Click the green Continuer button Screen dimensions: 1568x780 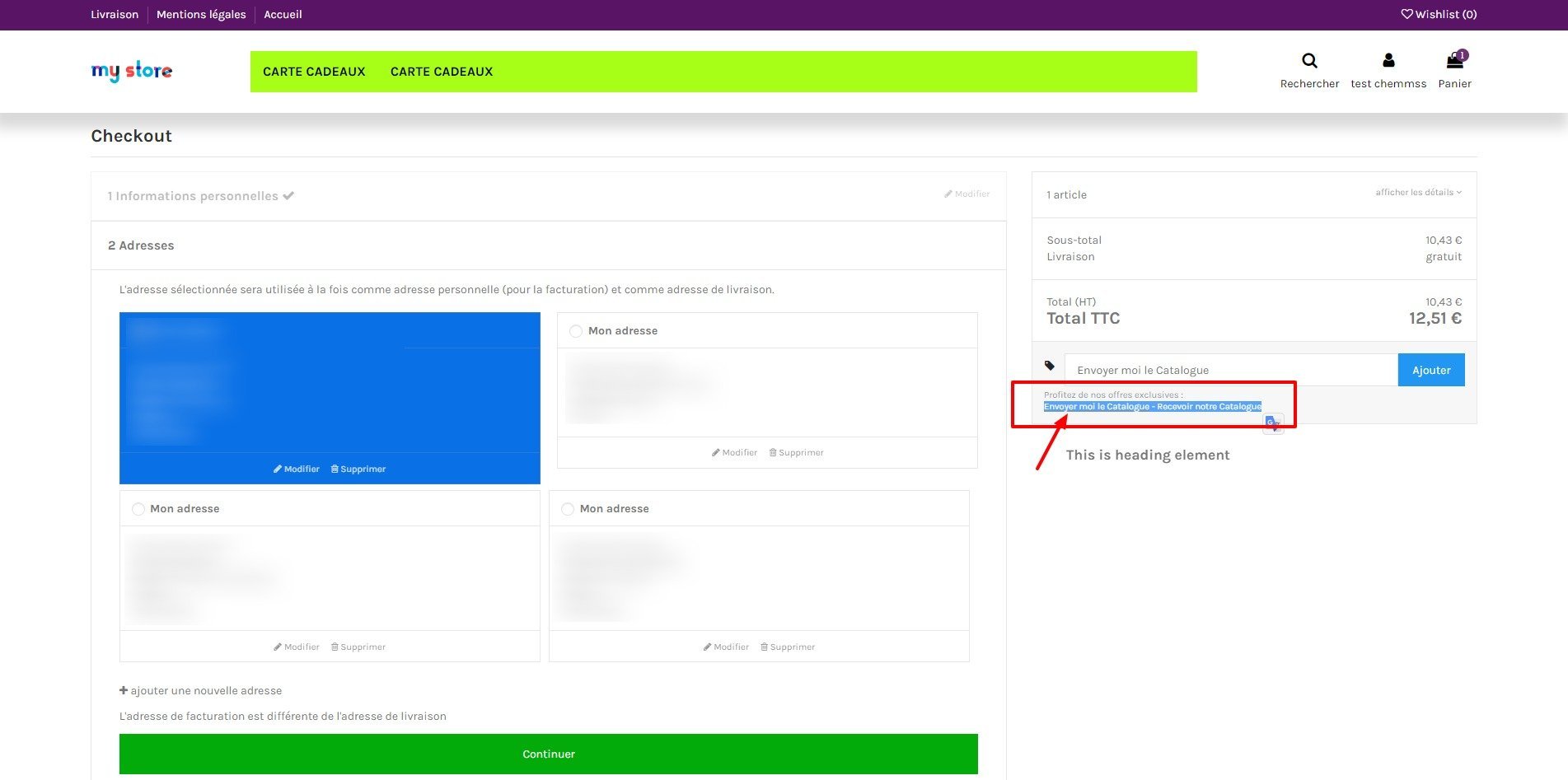tap(549, 754)
